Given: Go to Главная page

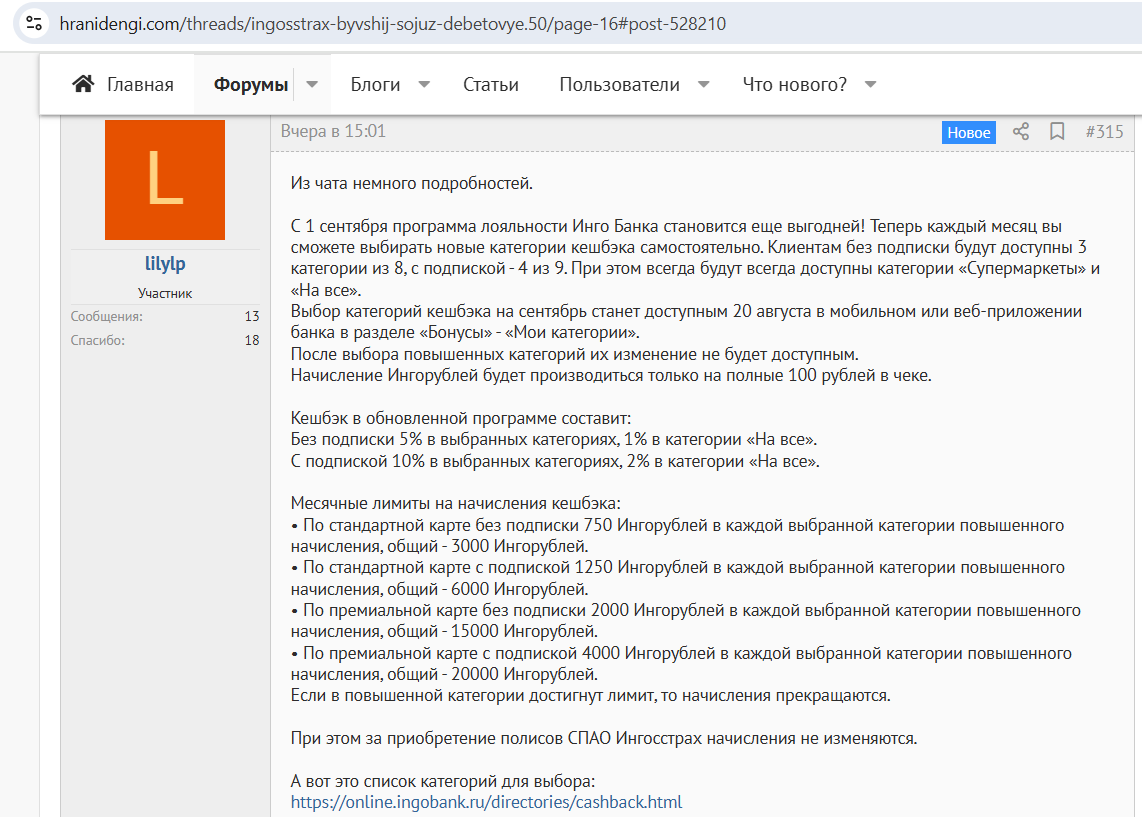Looking at the screenshot, I should point(140,84).
